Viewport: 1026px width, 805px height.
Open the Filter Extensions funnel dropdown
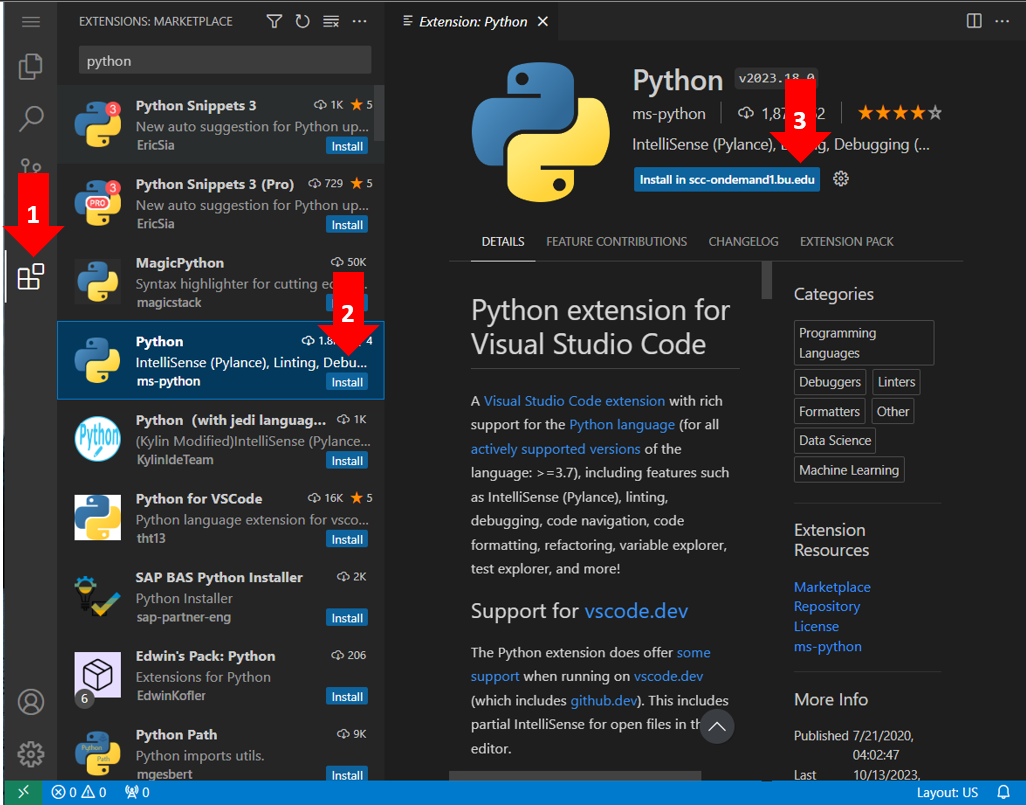(274, 20)
